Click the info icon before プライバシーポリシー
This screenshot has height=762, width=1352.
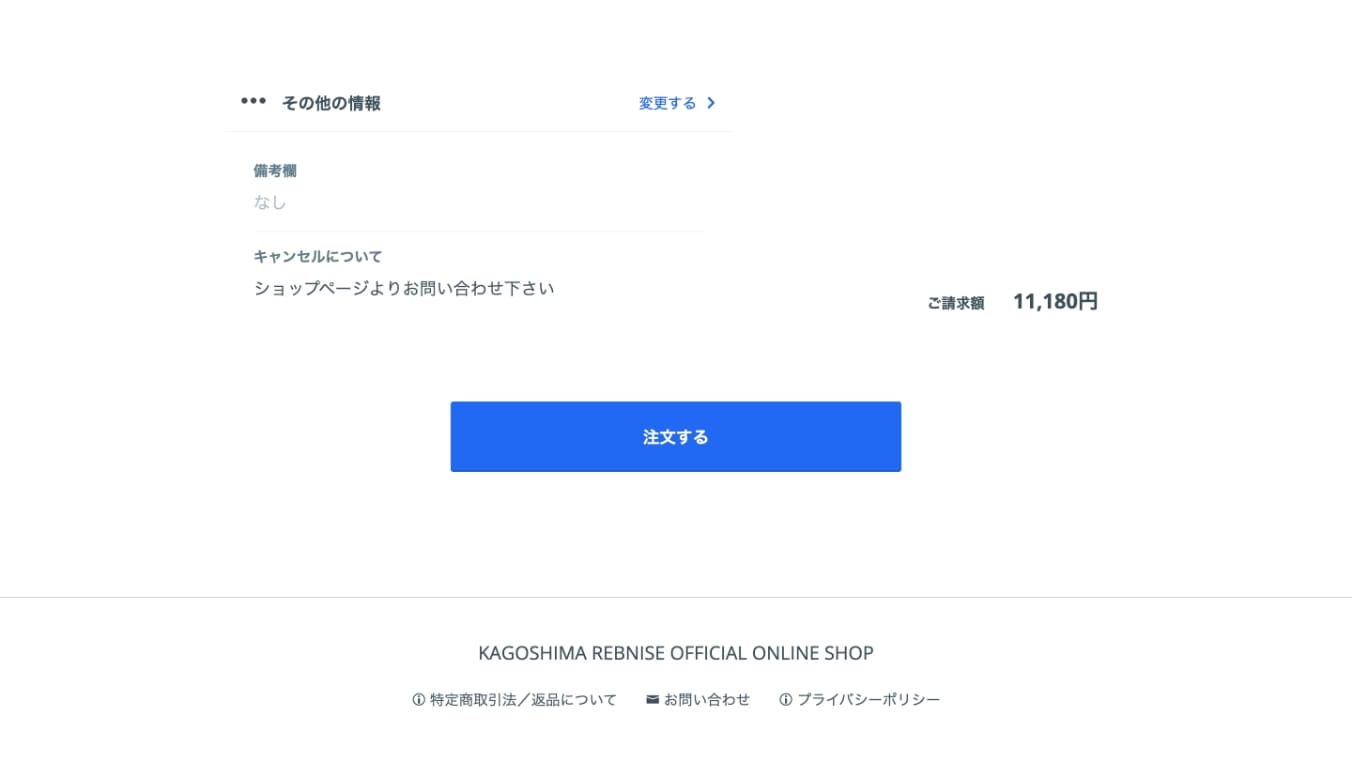click(x=785, y=699)
